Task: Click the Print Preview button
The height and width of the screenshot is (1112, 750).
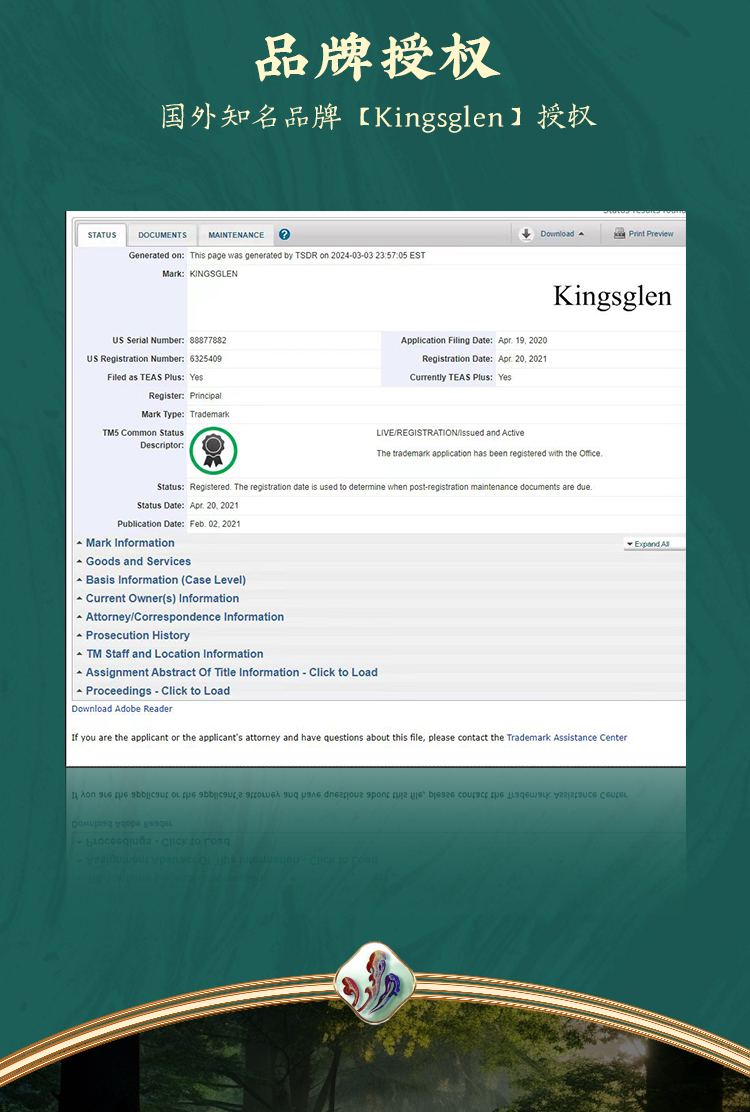Action: point(644,233)
